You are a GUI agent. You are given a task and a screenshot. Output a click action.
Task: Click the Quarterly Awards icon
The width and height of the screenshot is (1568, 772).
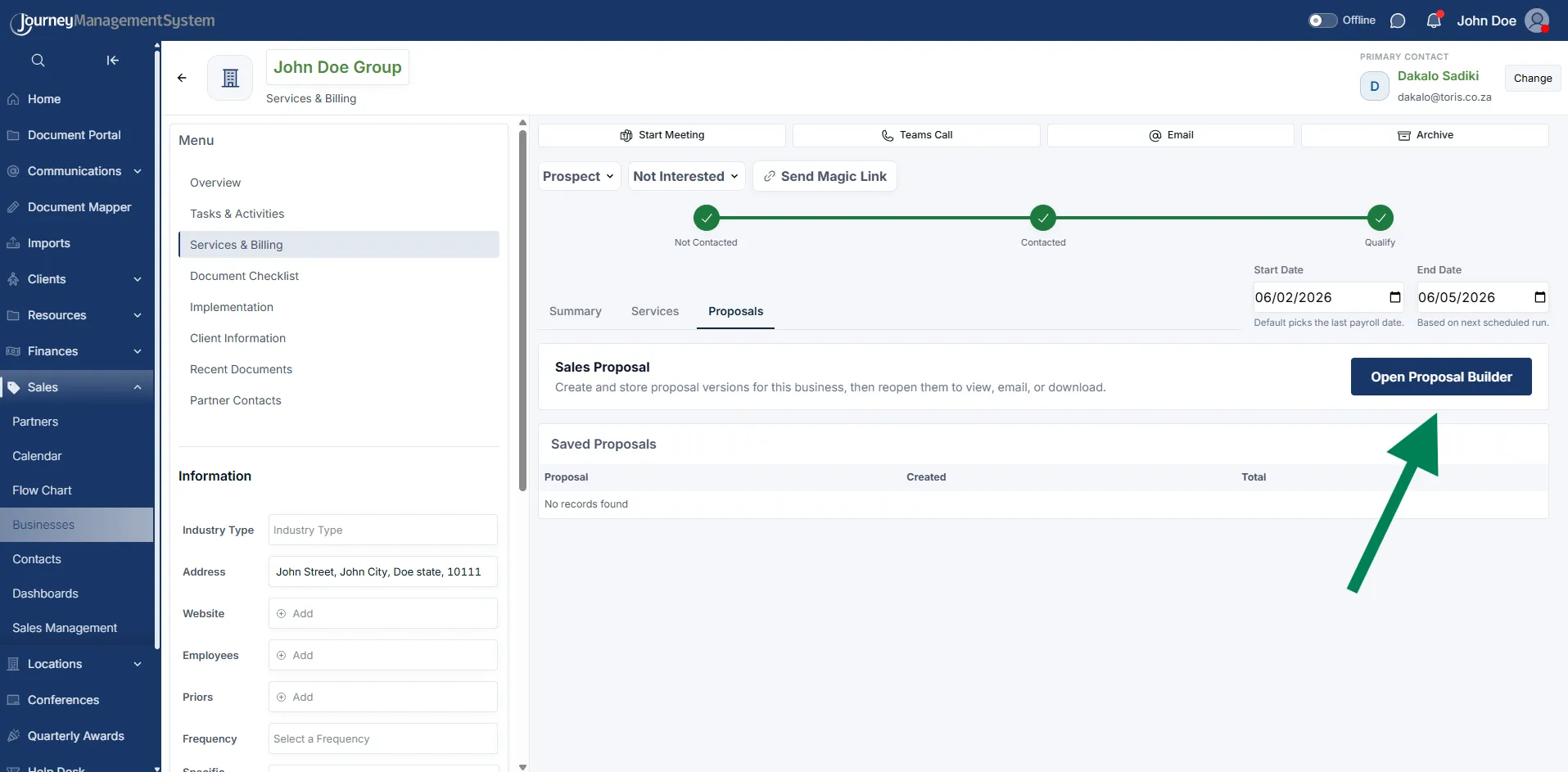(x=13, y=736)
